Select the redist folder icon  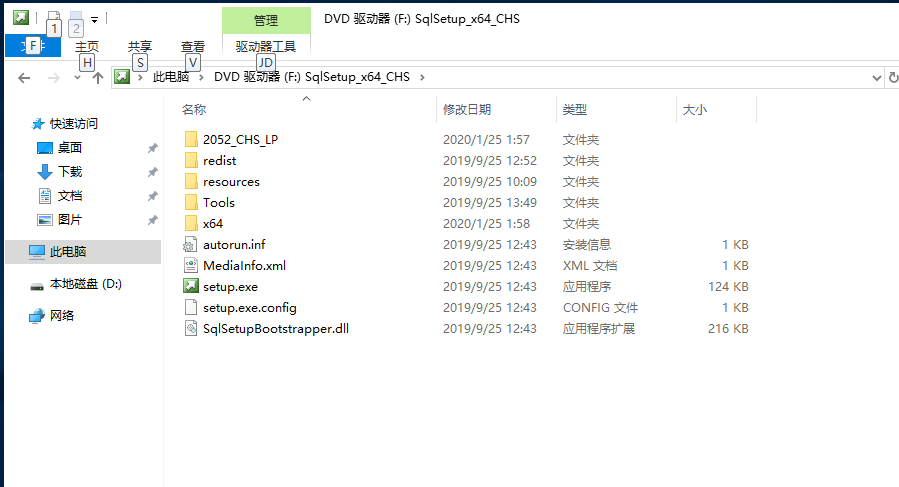(x=191, y=161)
